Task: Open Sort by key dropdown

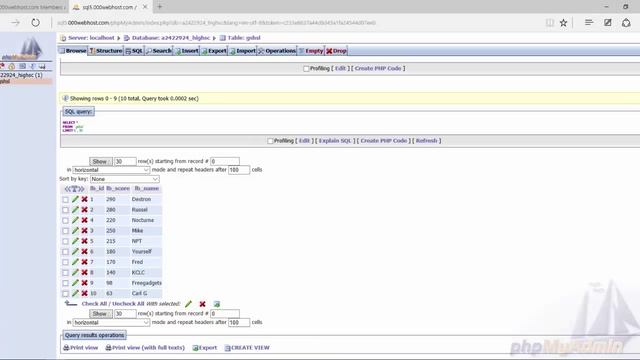Action: [124, 179]
